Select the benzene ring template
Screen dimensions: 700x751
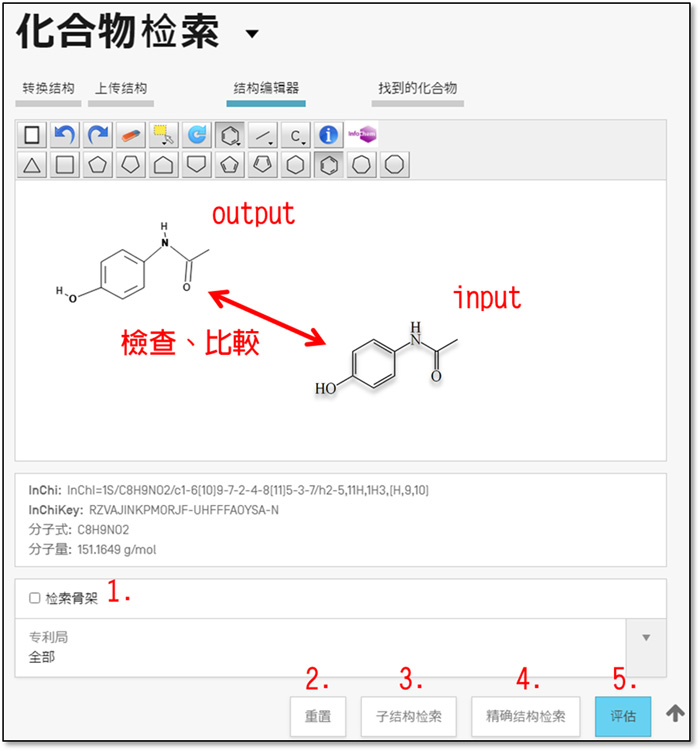pyautogui.click(x=327, y=165)
